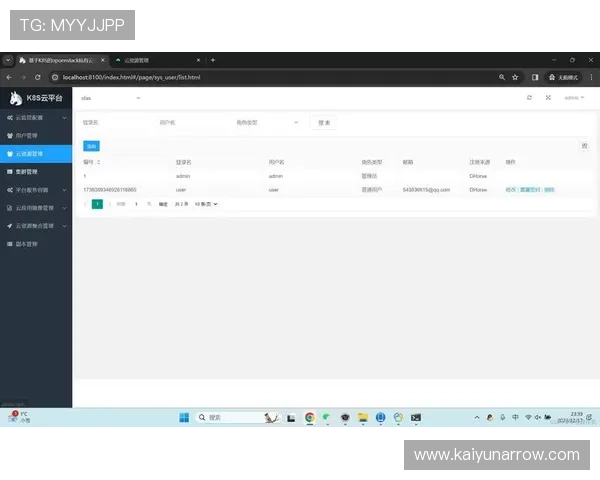Click the browser back arrow

[9, 77]
